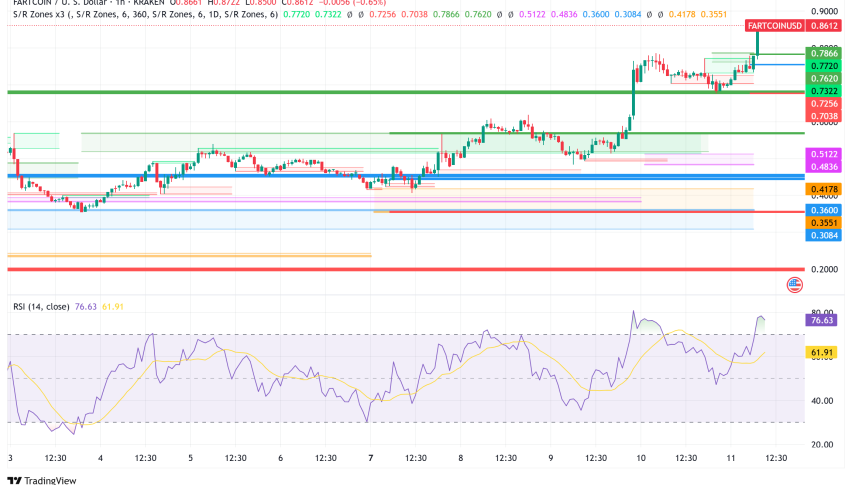
Task: Click the 40.00 RSI scale value
Action: 822,401
